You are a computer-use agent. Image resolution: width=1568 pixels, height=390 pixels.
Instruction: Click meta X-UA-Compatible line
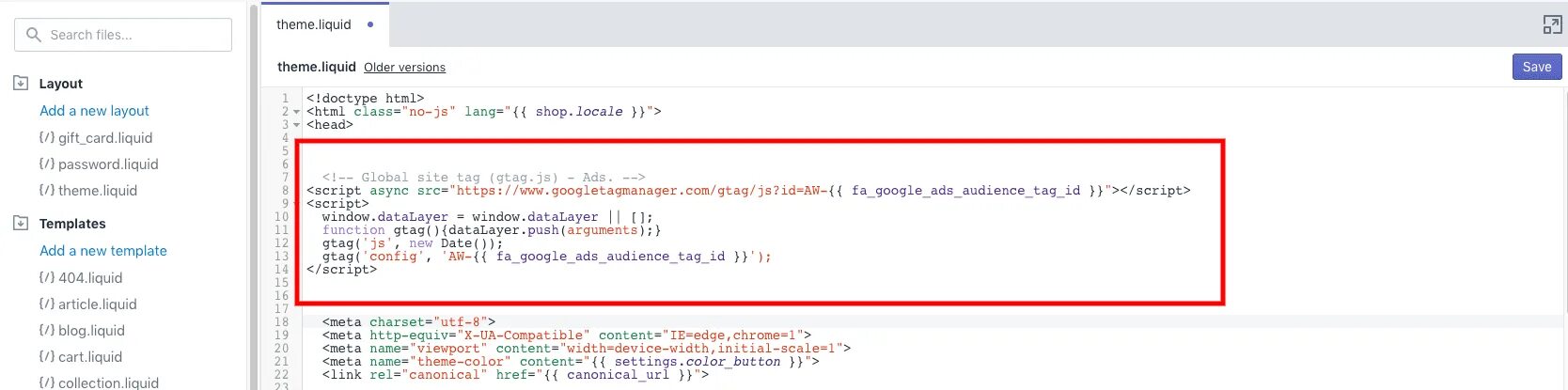566,335
